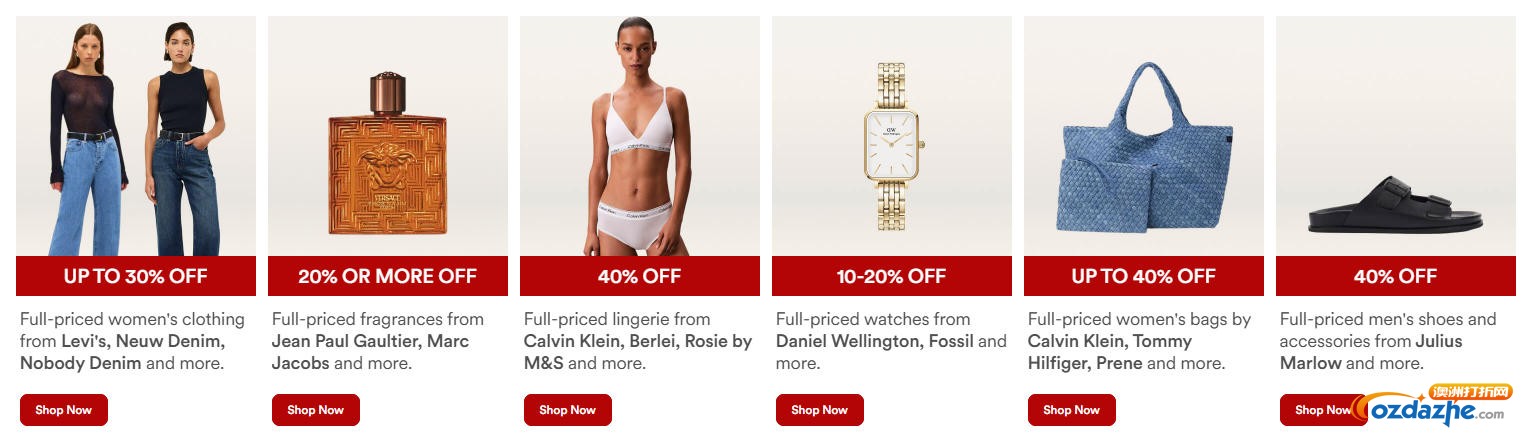Open the gold Daniel Wellington watch image
Screen dimensions: 1535x439
point(892,136)
